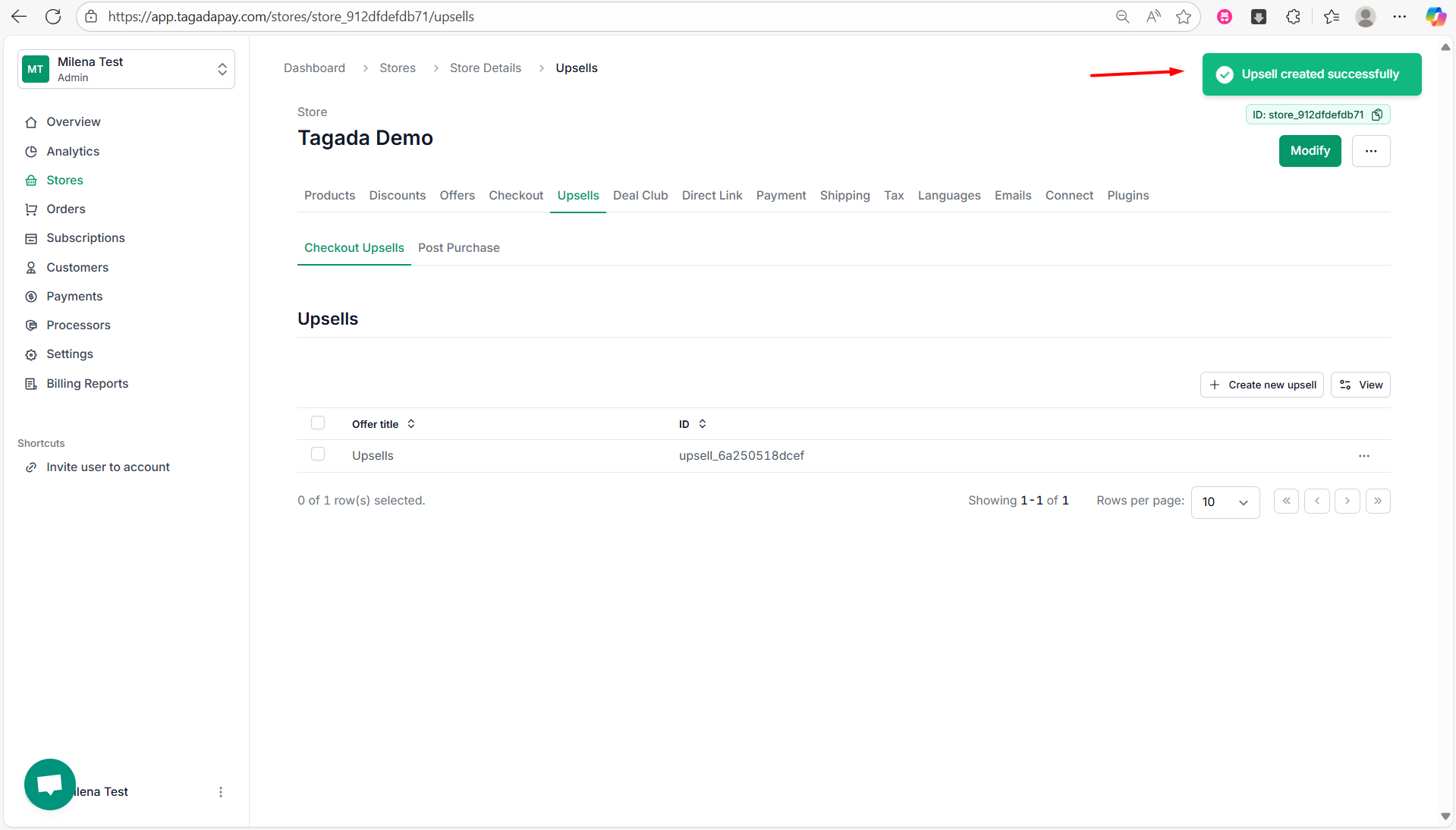Click the browser address bar URL
Screen dimensions: 1456x830
tap(291, 16)
